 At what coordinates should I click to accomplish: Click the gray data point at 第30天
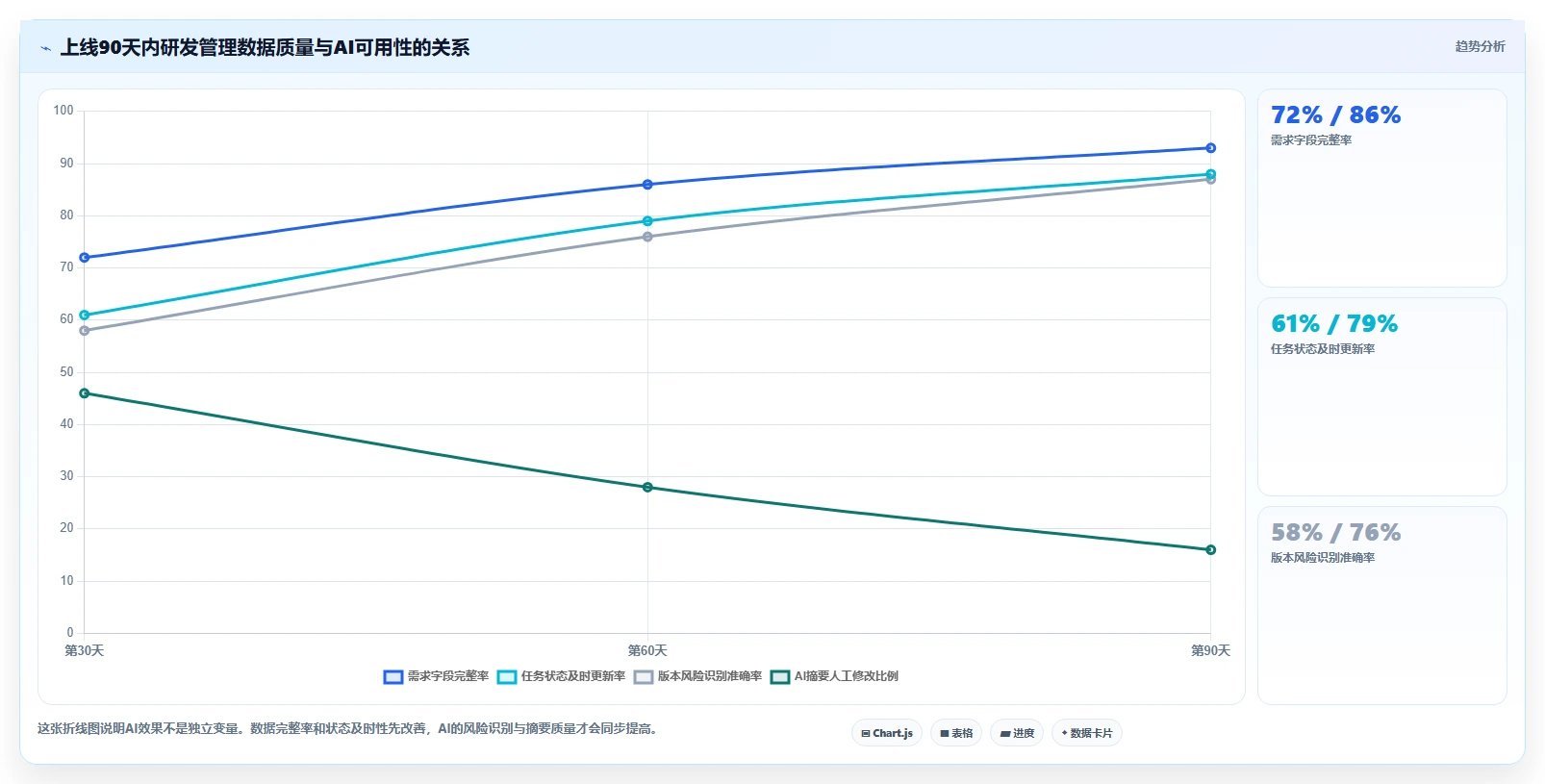point(85,331)
